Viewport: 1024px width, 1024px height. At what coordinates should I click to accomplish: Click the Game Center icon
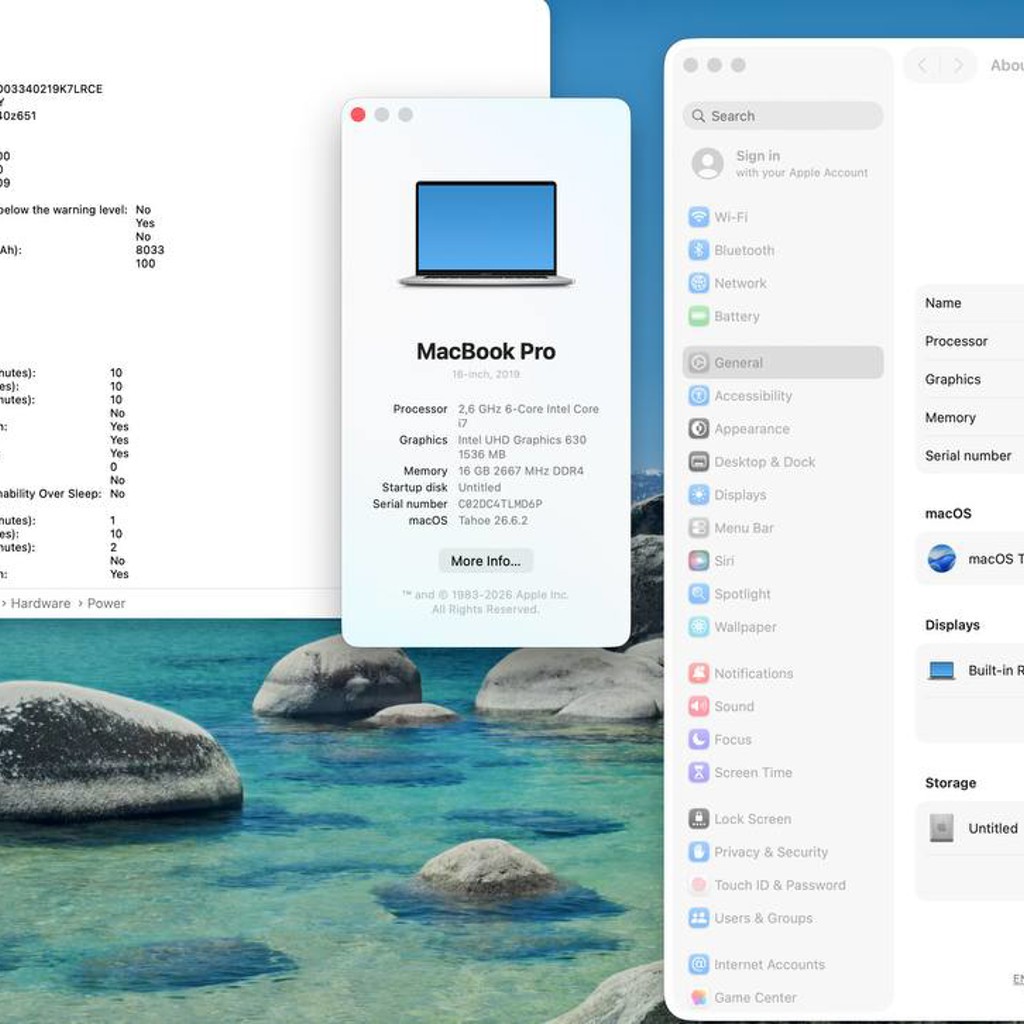pyautogui.click(x=698, y=997)
